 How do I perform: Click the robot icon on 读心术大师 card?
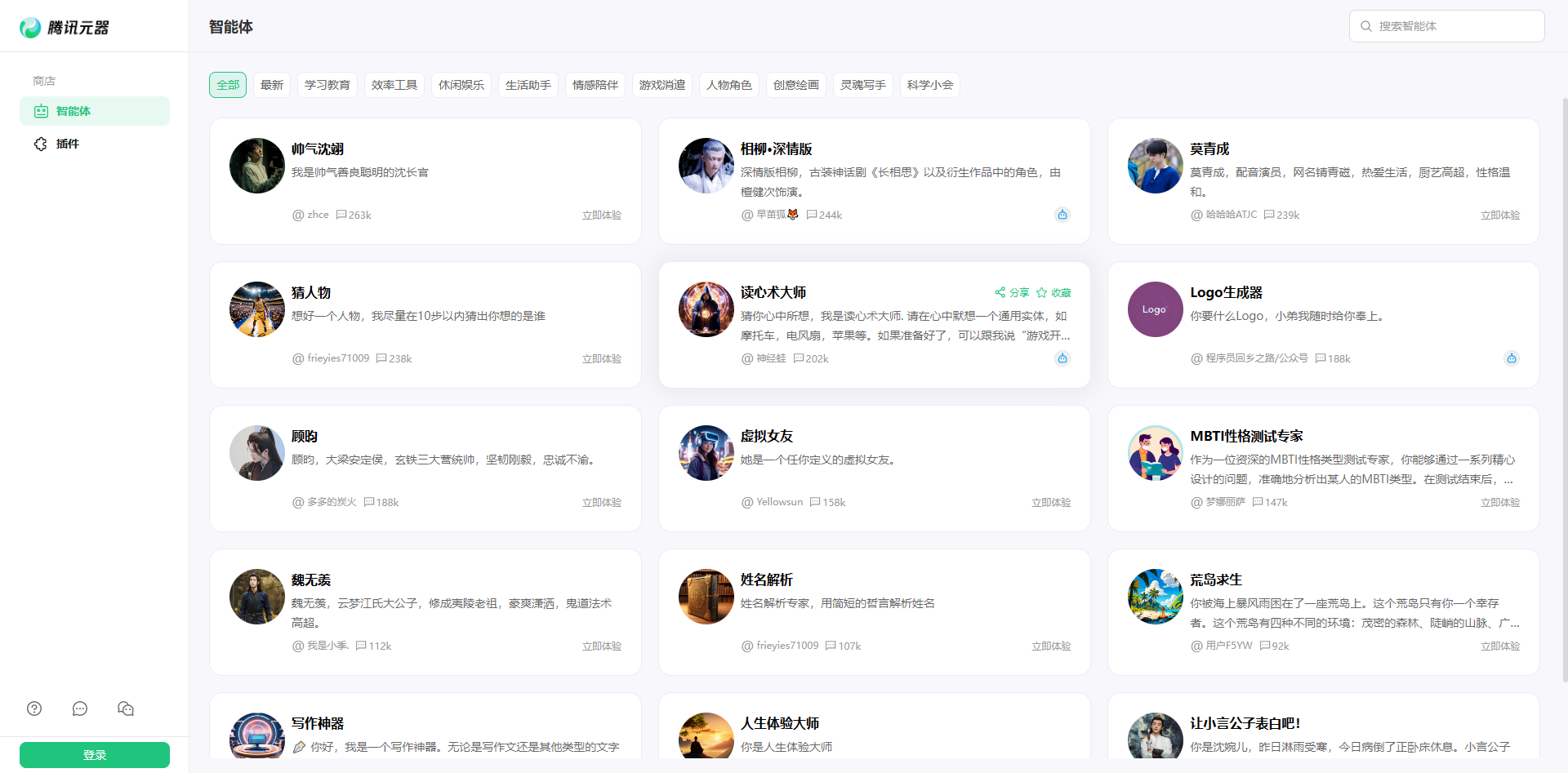(x=1062, y=358)
